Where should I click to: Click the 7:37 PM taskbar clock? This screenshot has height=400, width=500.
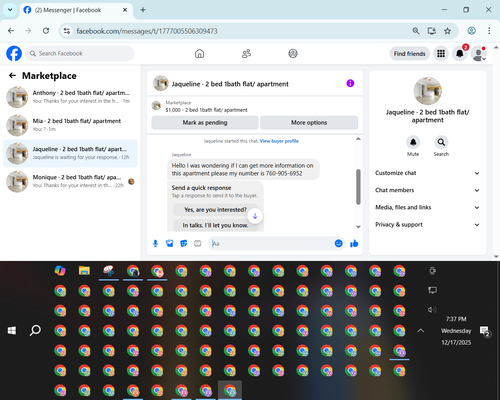click(456, 319)
